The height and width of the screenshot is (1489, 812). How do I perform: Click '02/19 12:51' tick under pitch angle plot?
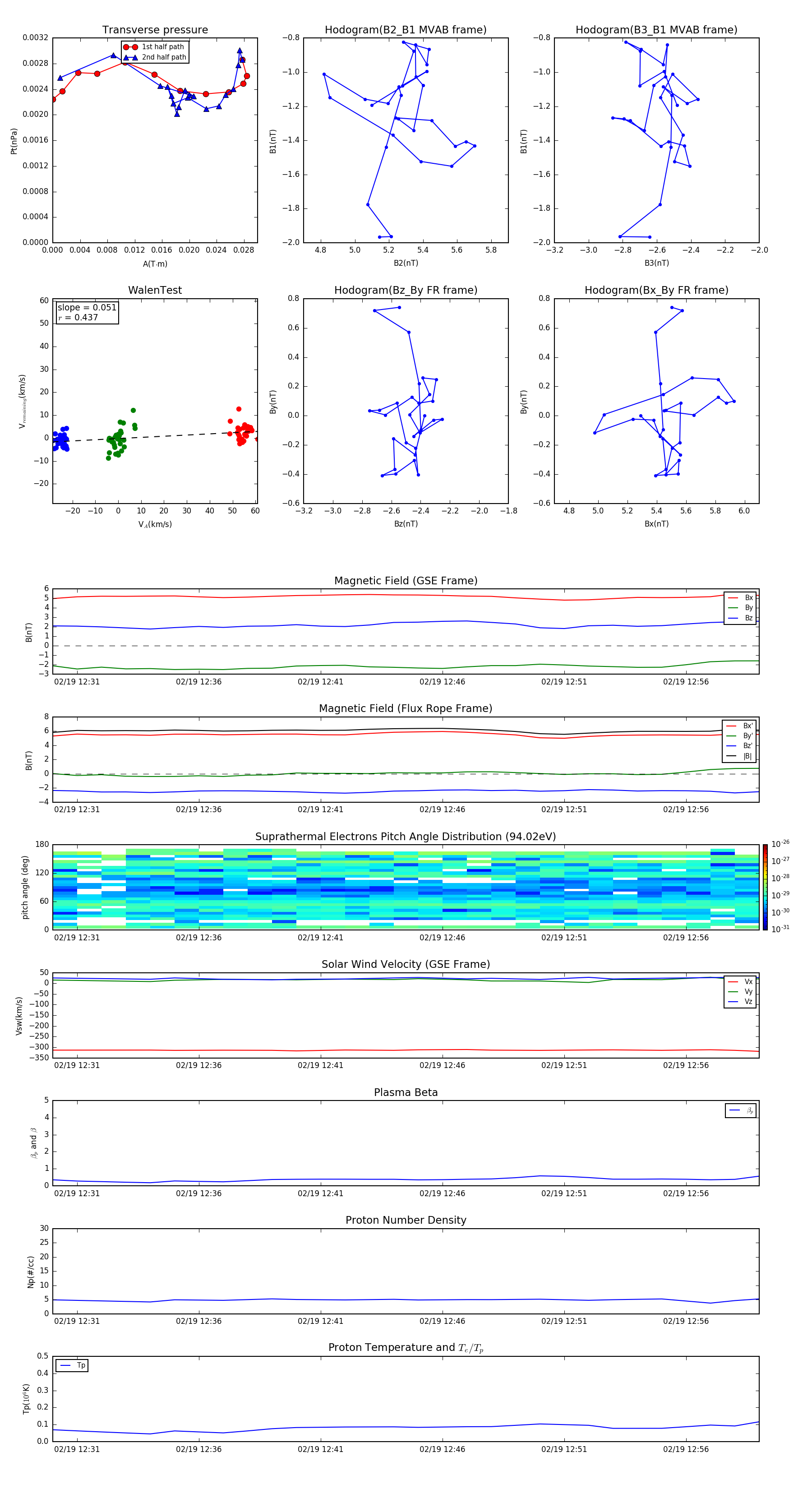[564, 938]
